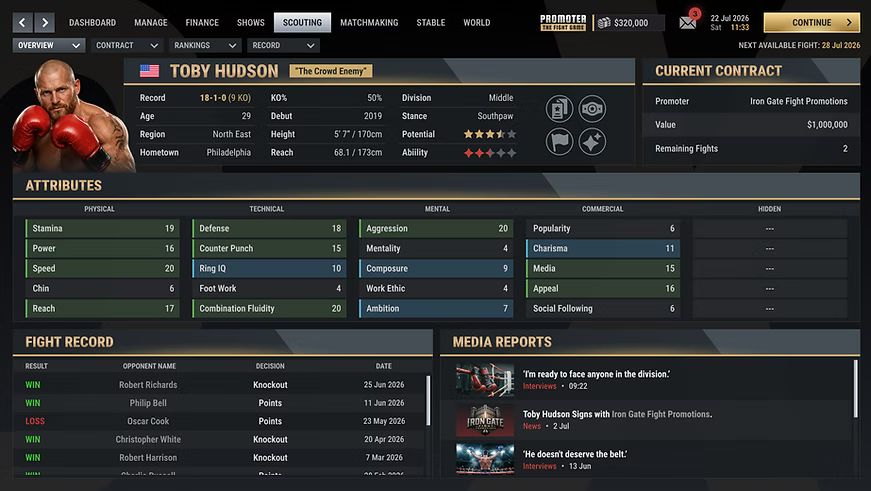Click the Social Following attribute row
Viewport: 871px width, 491px height.
click(x=603, y=308)
